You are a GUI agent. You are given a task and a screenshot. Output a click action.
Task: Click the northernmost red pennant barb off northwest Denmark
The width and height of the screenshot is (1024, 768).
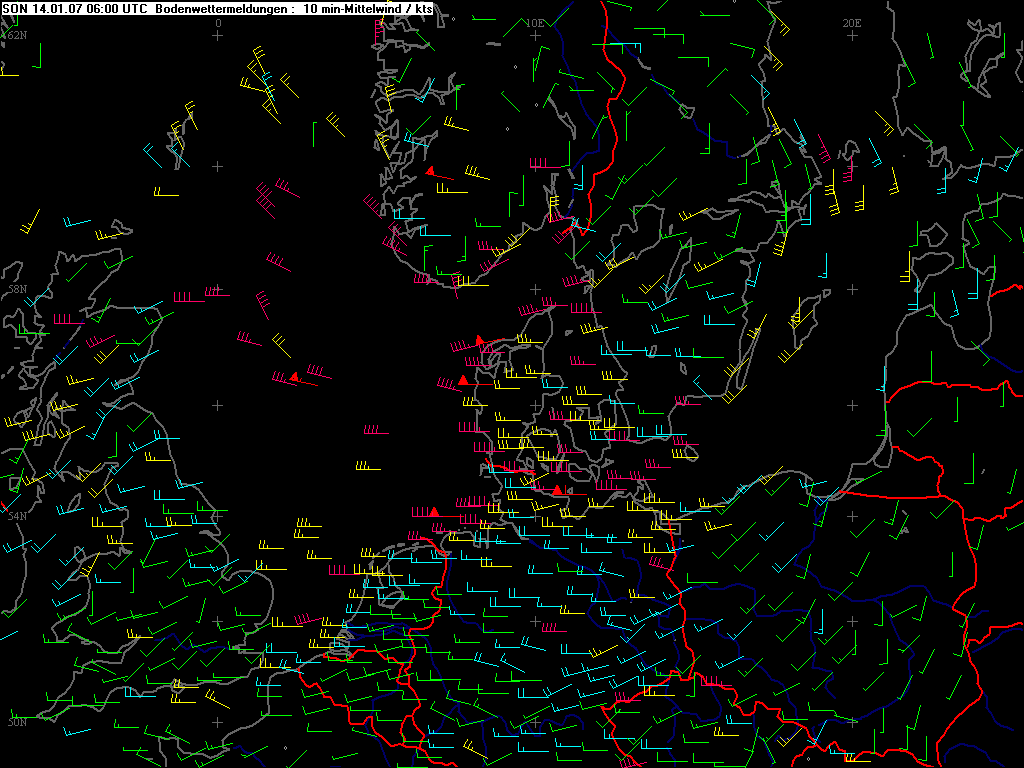tap(480, 341)
